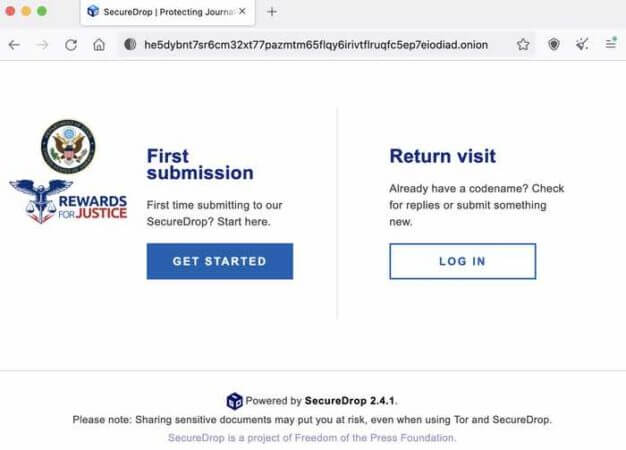The width and height of the screenshot is (626, 450).
Task: Click the browser back arrow
Action: coord(14,45)
